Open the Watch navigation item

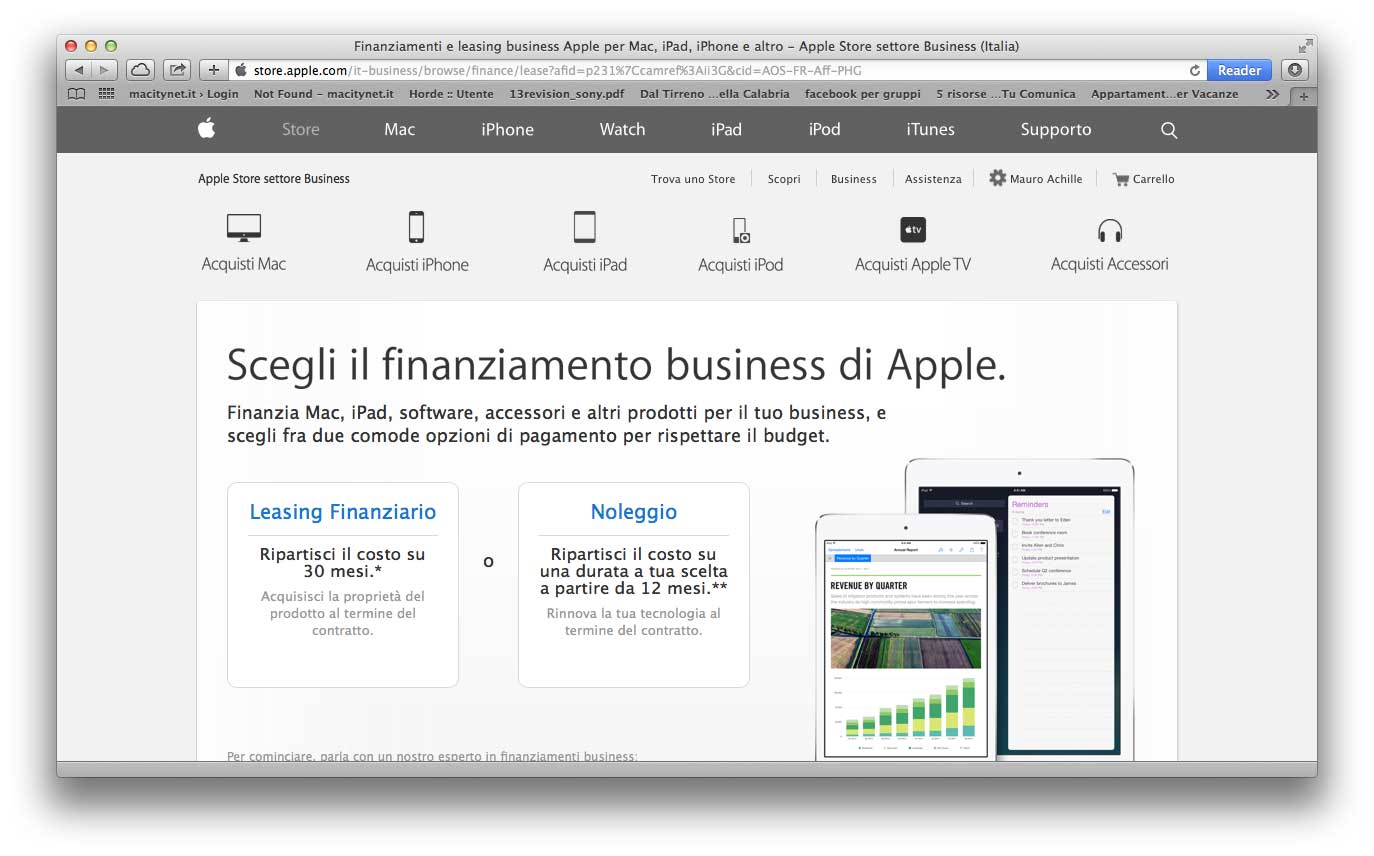point(622,129)
